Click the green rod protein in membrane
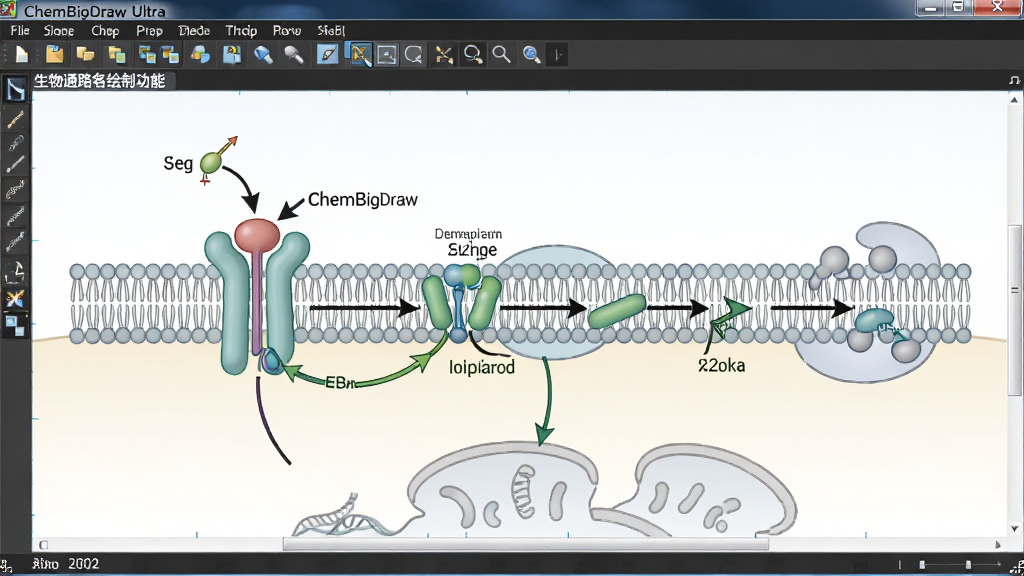The height and width of the screenshot is (576, 1024). (x=617, y=312)
